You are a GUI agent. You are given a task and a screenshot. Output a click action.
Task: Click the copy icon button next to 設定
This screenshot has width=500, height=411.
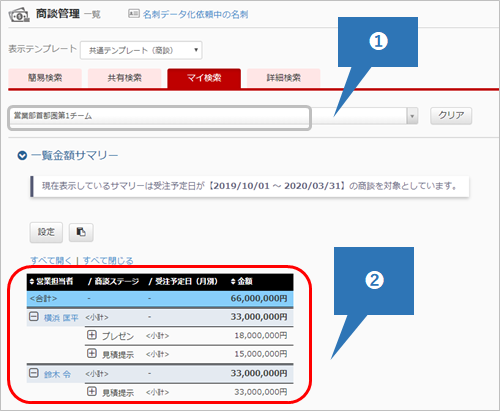coord(81,232)
